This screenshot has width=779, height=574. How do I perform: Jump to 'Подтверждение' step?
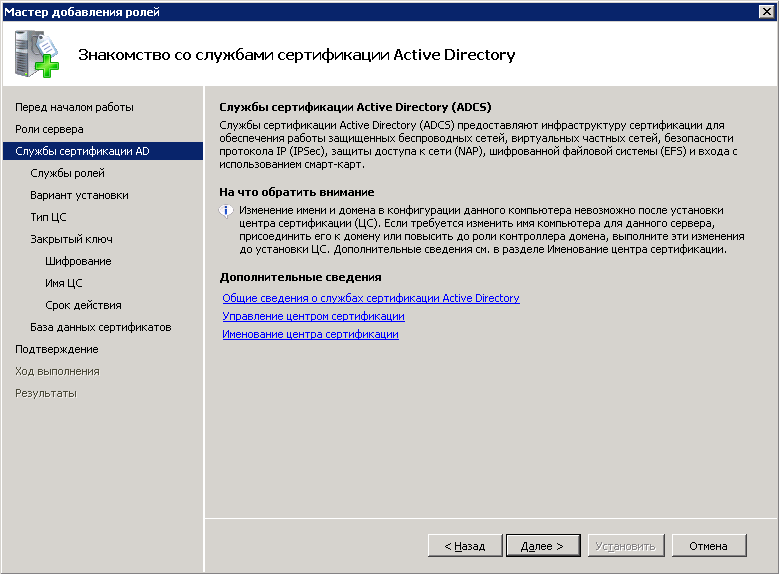coord(56,349)
